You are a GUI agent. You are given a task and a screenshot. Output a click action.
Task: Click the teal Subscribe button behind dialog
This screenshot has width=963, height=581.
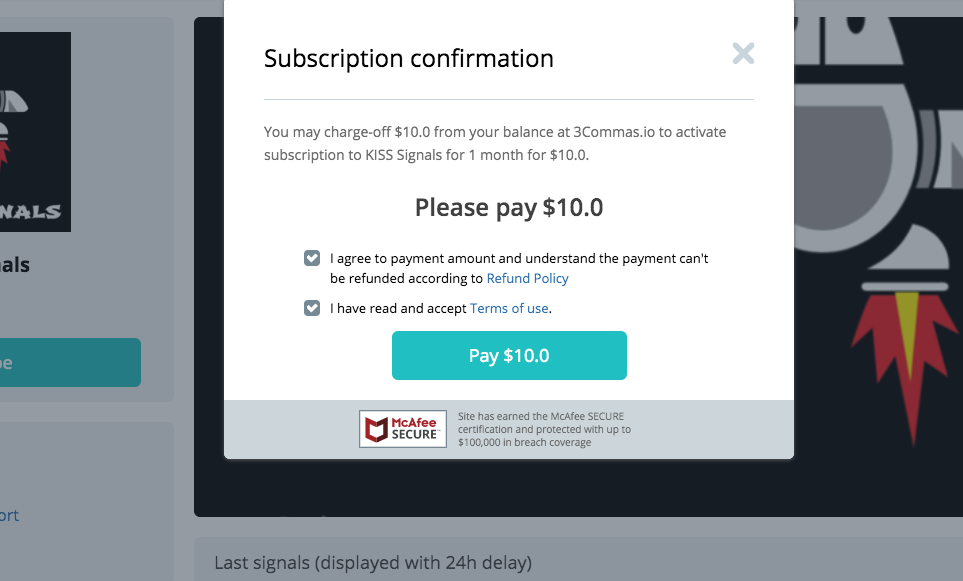point(70,362)
